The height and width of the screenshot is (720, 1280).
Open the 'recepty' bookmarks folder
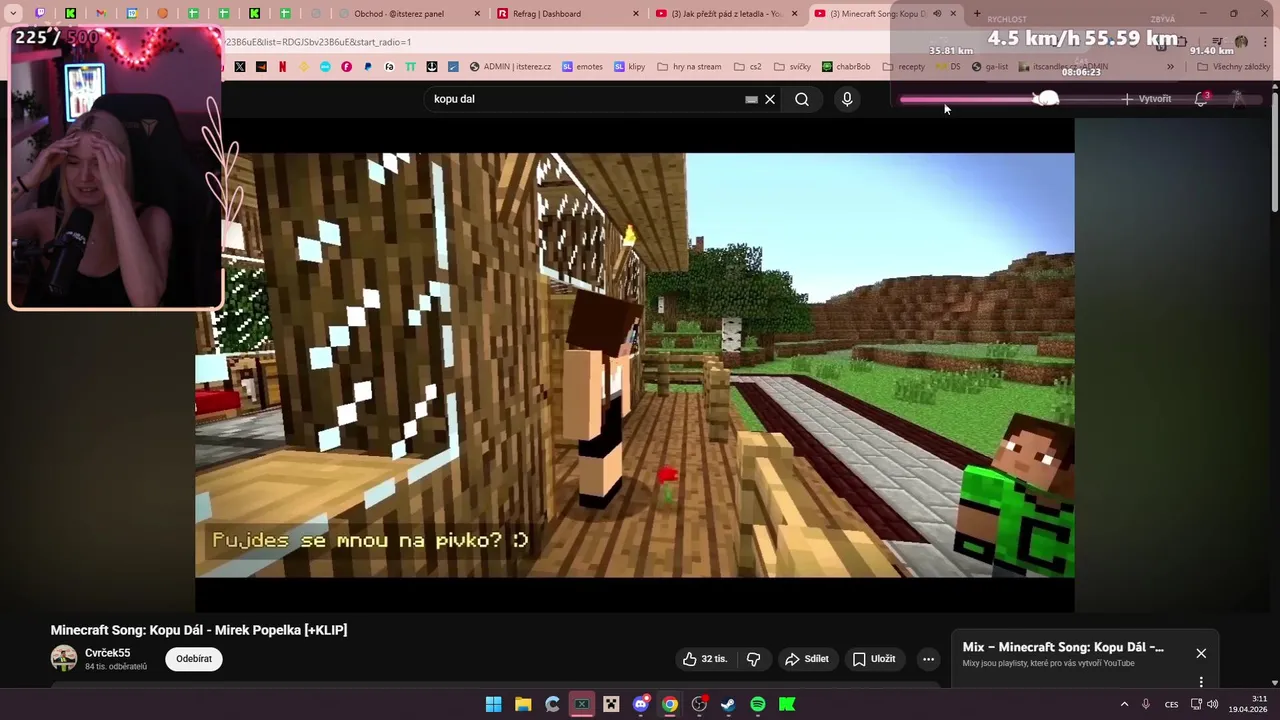903,67
